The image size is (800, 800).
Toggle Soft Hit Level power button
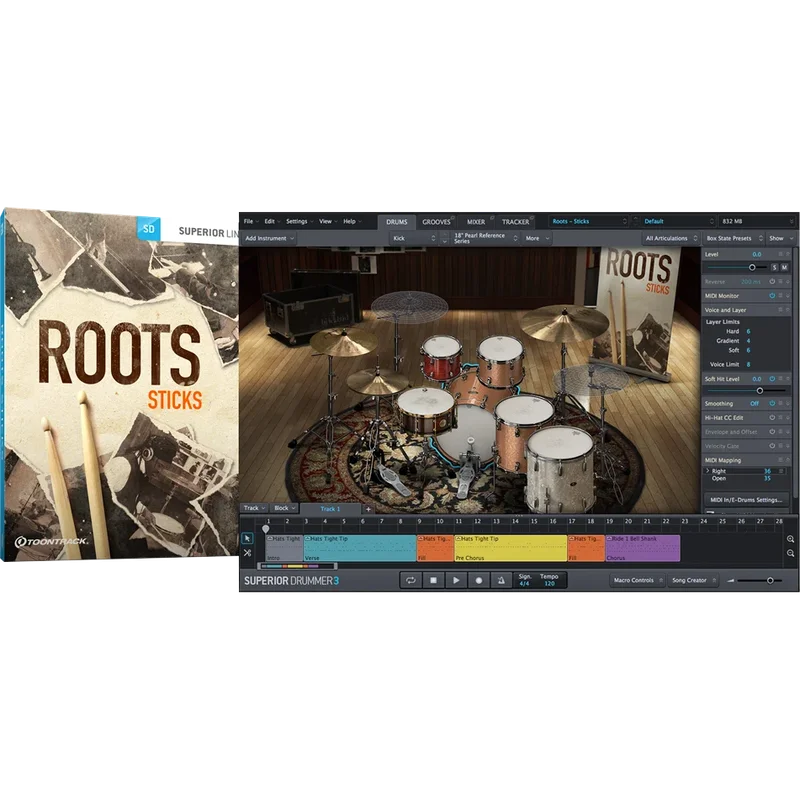coord(772,379)
